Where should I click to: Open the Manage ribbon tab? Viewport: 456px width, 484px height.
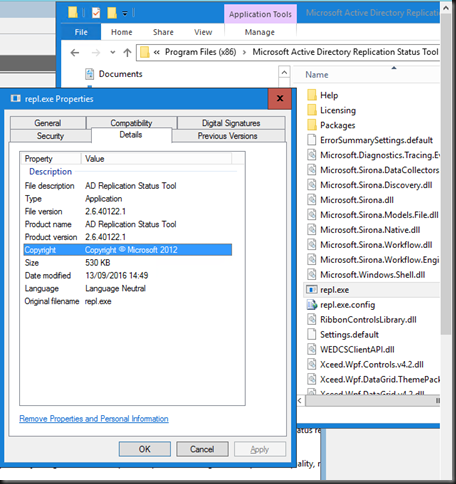[x=260, y=32]
